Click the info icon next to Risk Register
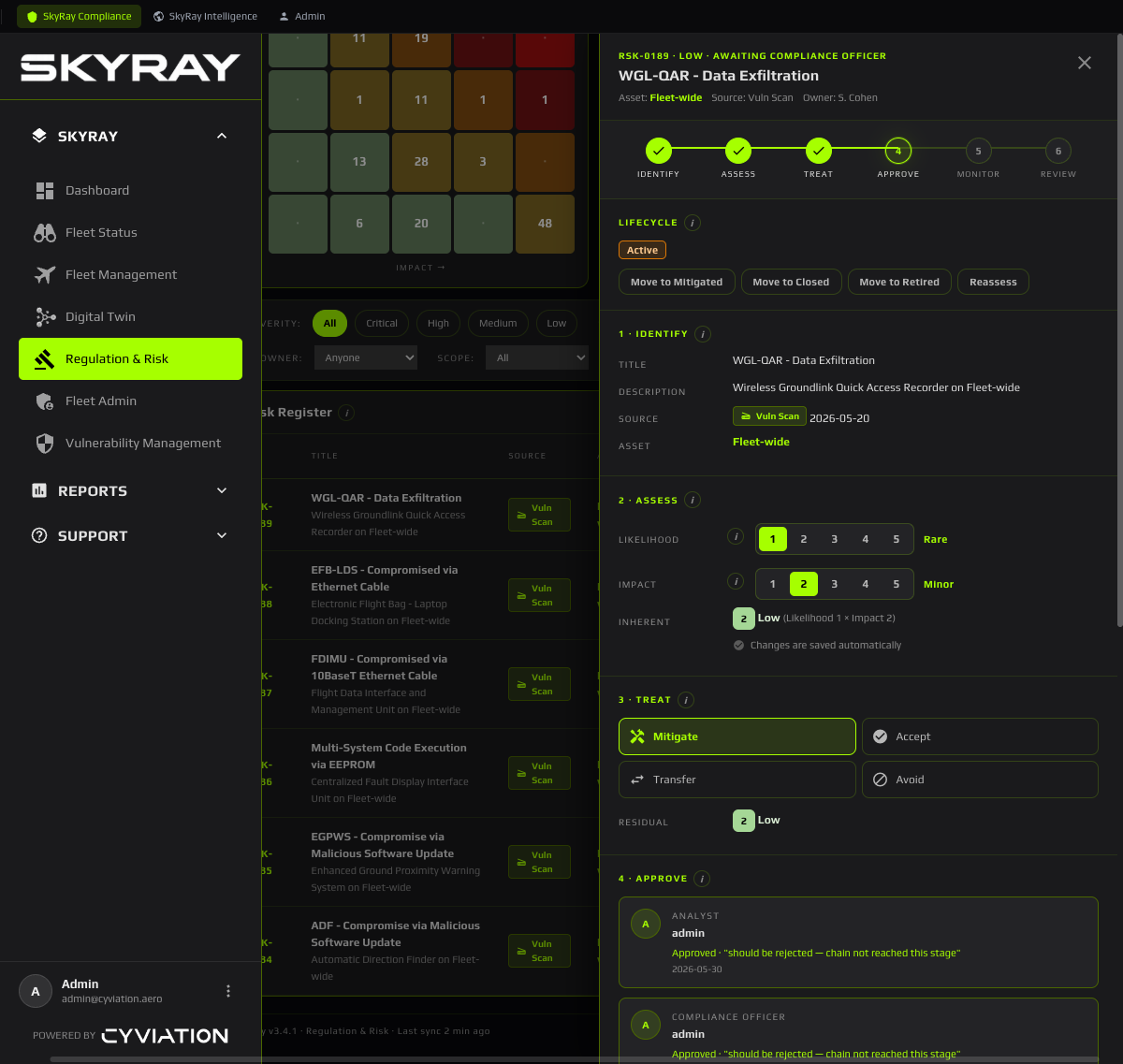Image resolution: width=1123 pixels, height=1064 pixels. [346, 413]
